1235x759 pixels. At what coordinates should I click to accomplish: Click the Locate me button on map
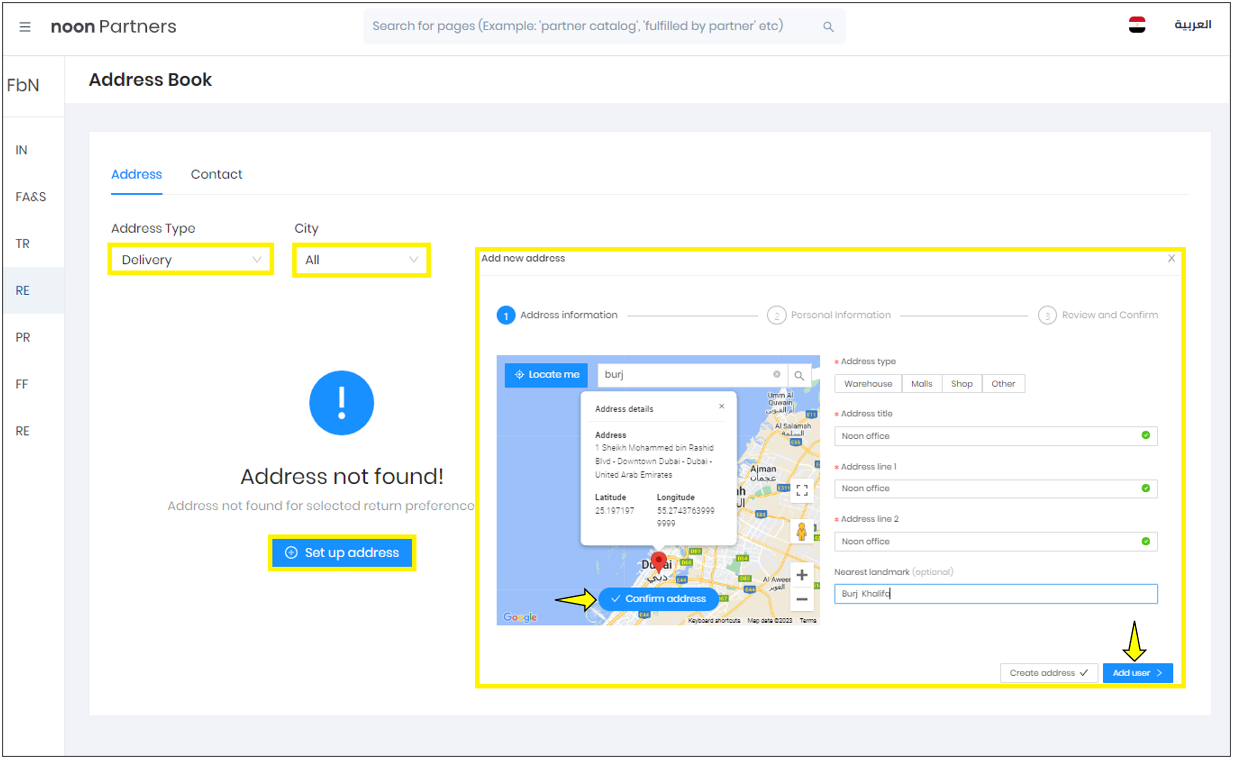(546, 375)
